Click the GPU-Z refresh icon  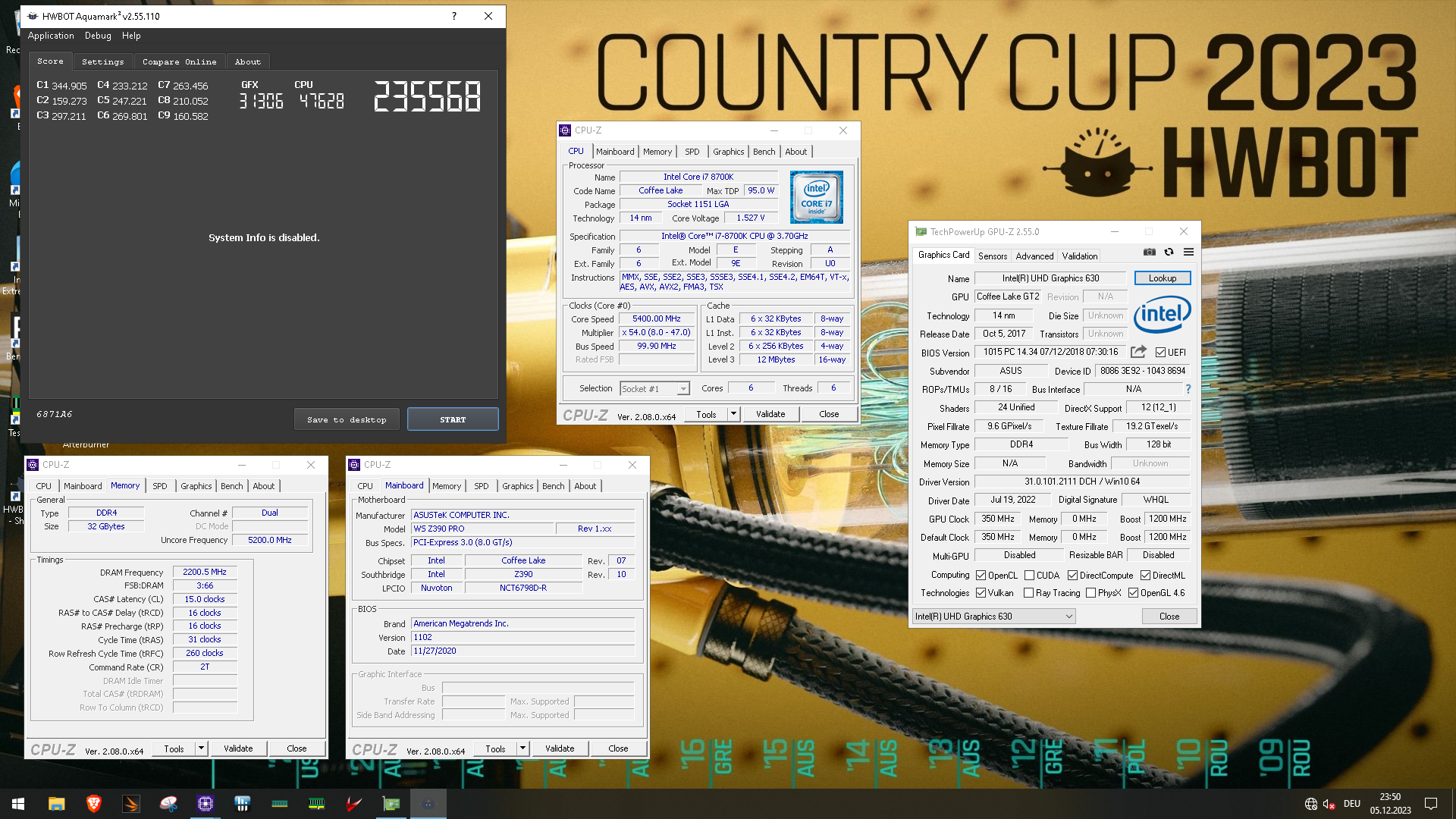pos(1169,253)
